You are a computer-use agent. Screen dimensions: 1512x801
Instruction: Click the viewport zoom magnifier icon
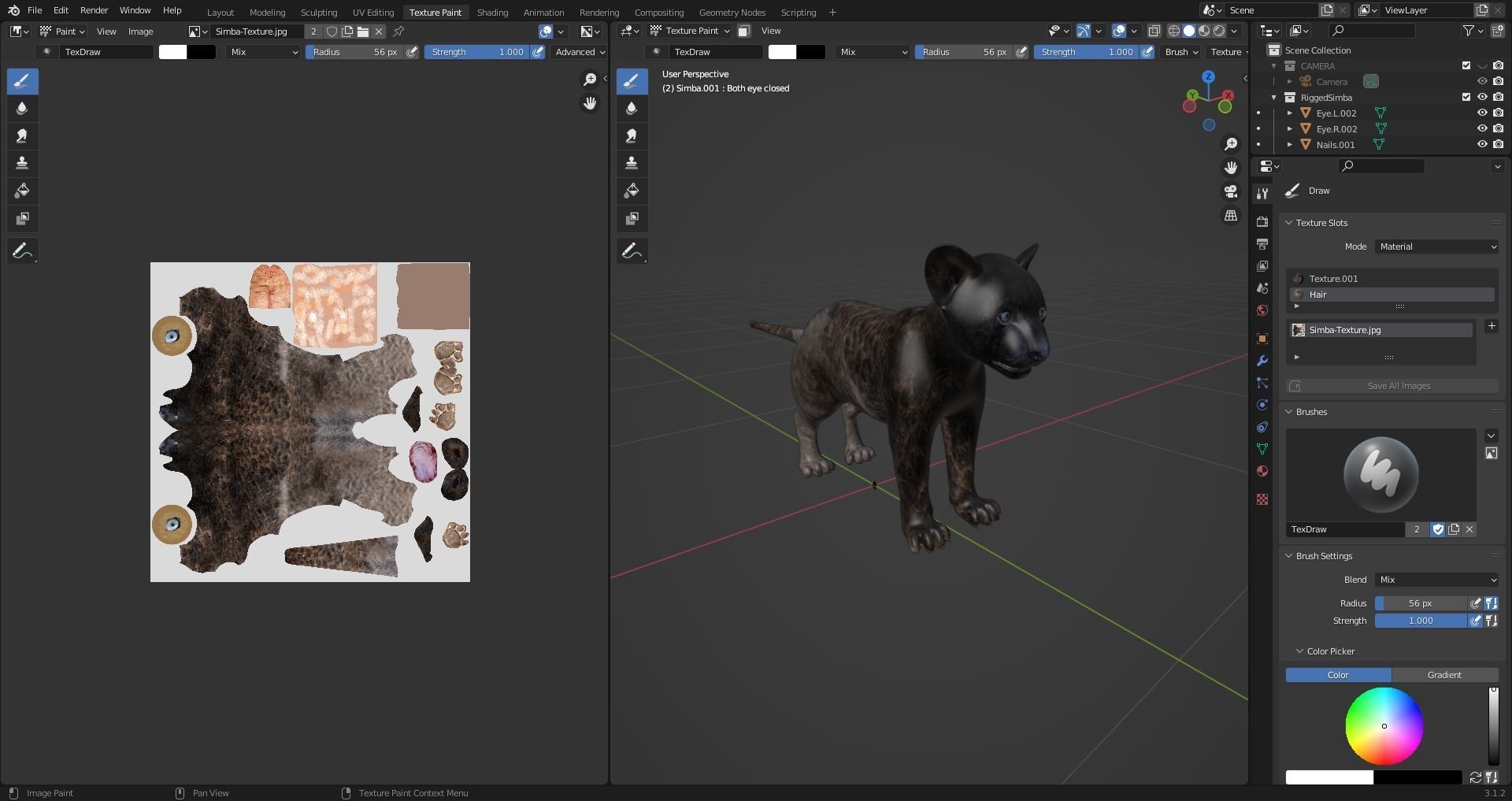pos(1231,144)
